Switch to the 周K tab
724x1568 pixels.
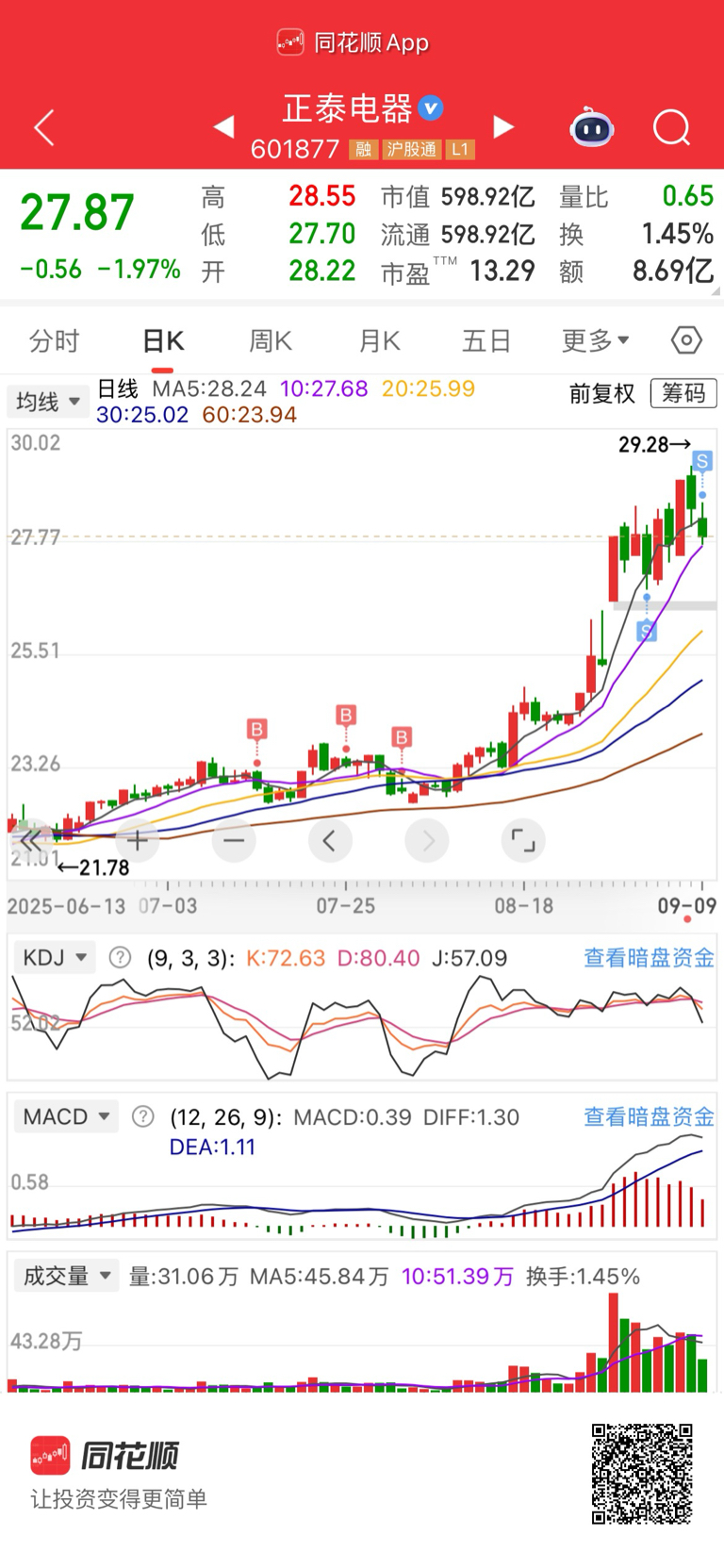(271, 340)
